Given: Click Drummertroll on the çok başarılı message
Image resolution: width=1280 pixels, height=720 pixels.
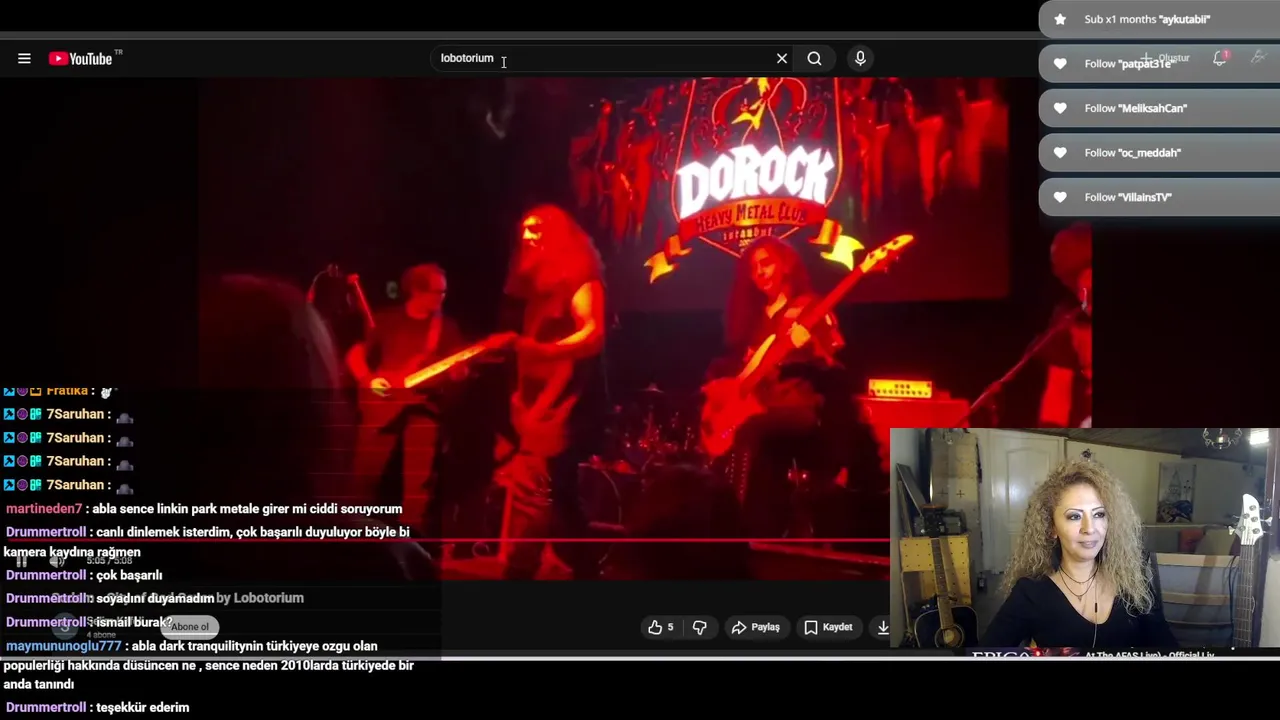Looking at the screenshot, I should pyautogui.click(x=46, y=575).
